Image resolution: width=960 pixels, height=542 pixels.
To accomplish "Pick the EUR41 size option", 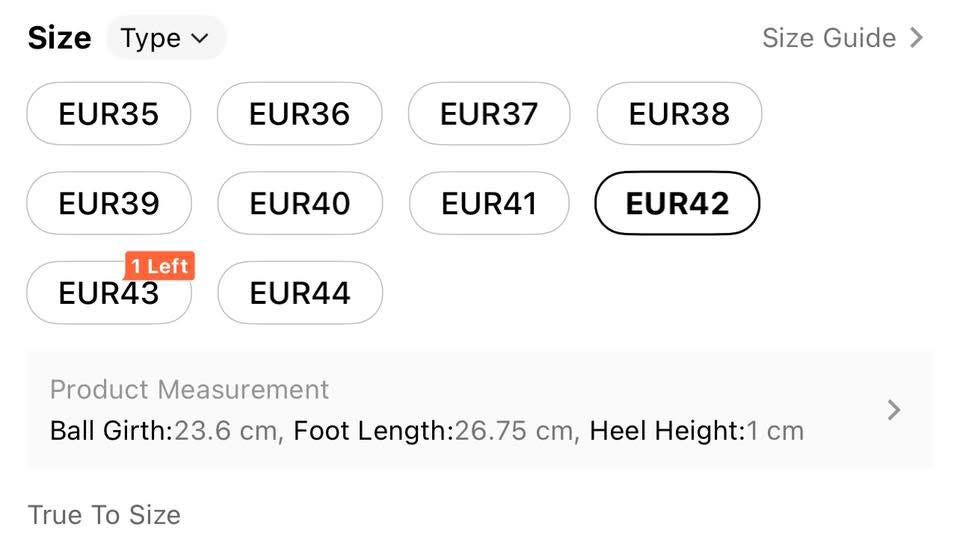I will [489, 203].
